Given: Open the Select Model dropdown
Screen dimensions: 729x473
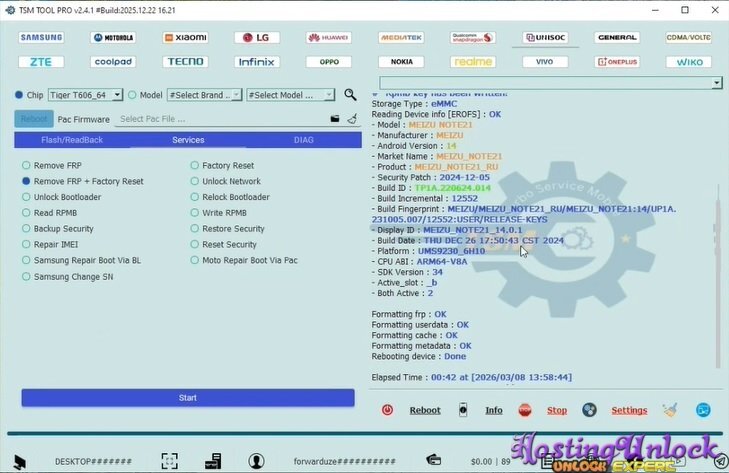Looking at the screenshot, I should pyautogui.click(x=291, y=95).
